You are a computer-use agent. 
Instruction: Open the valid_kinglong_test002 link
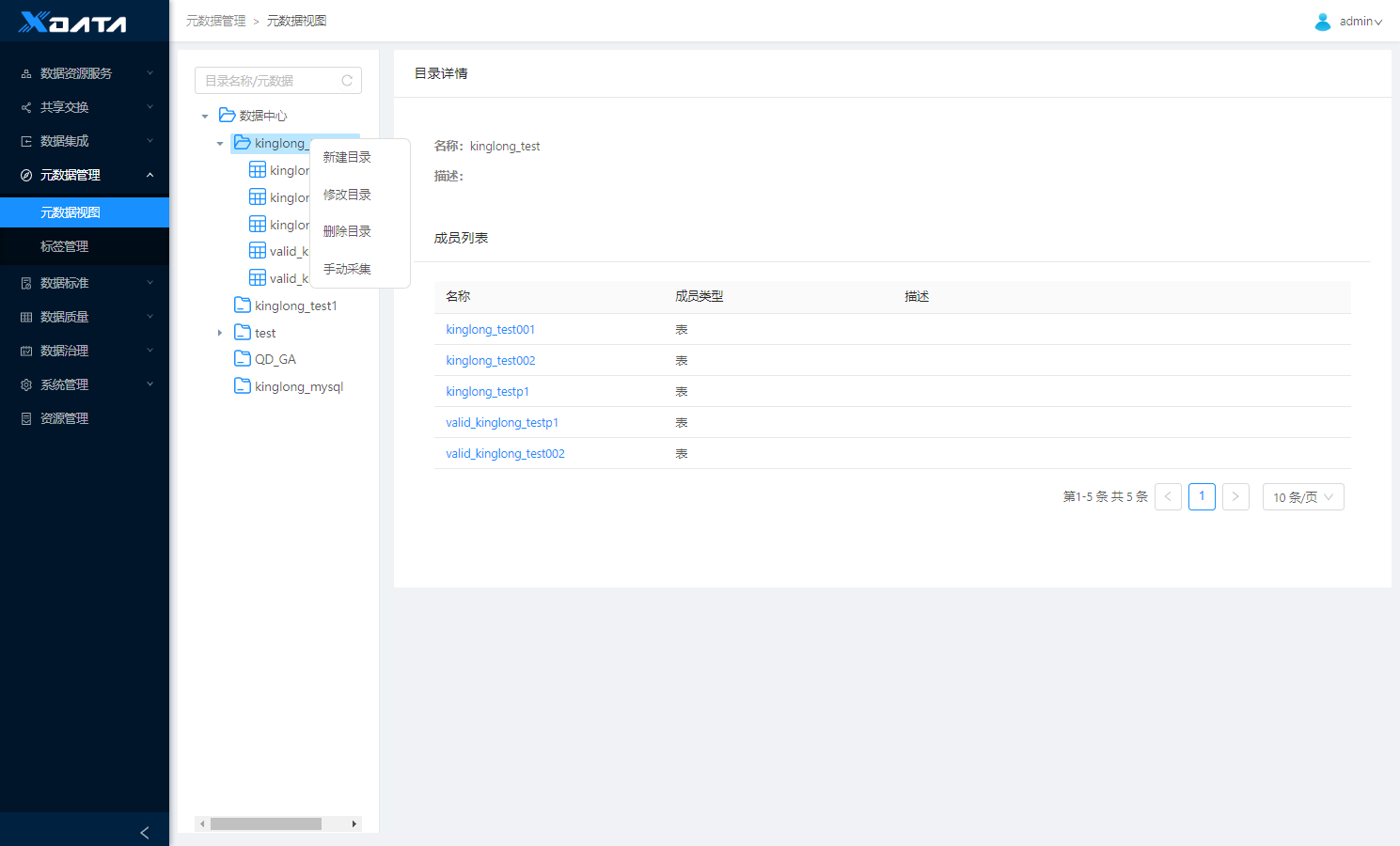(x=505, y=453)
